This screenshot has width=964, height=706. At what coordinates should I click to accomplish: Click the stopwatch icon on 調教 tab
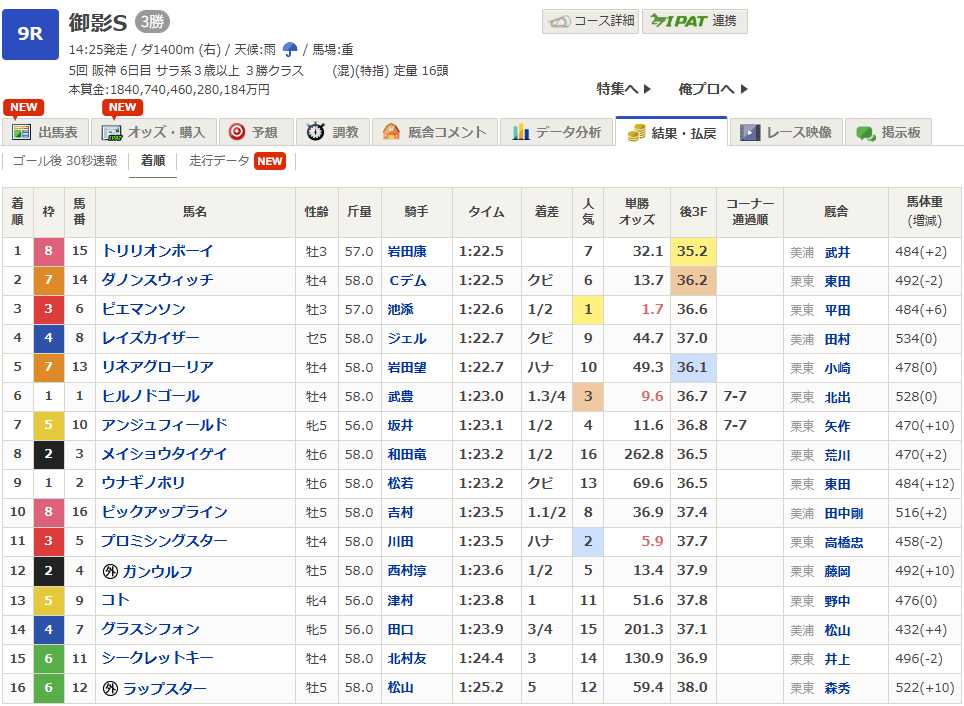pos(315,132)
